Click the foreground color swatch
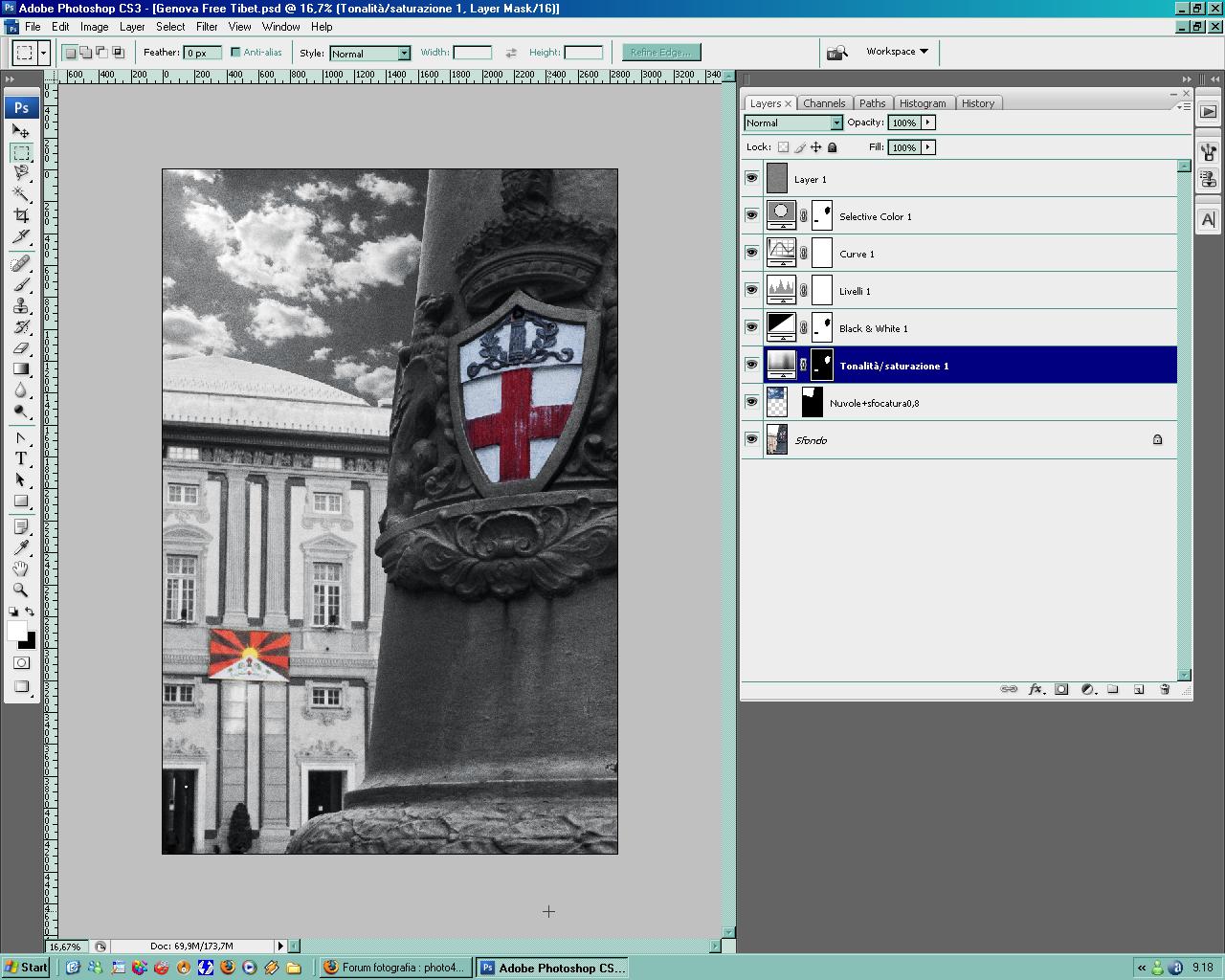The width and height of the screenshot is (1225, 980). coord(16,631)
